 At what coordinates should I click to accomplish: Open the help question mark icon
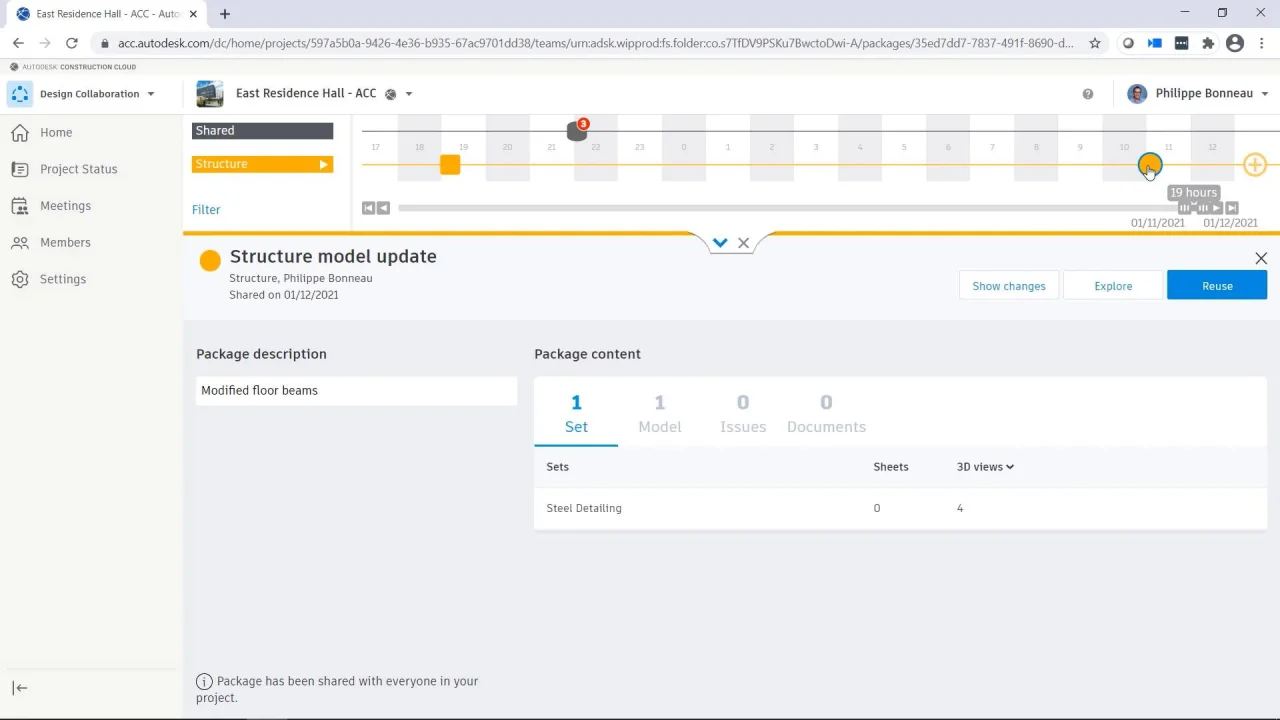point(1088,94)
